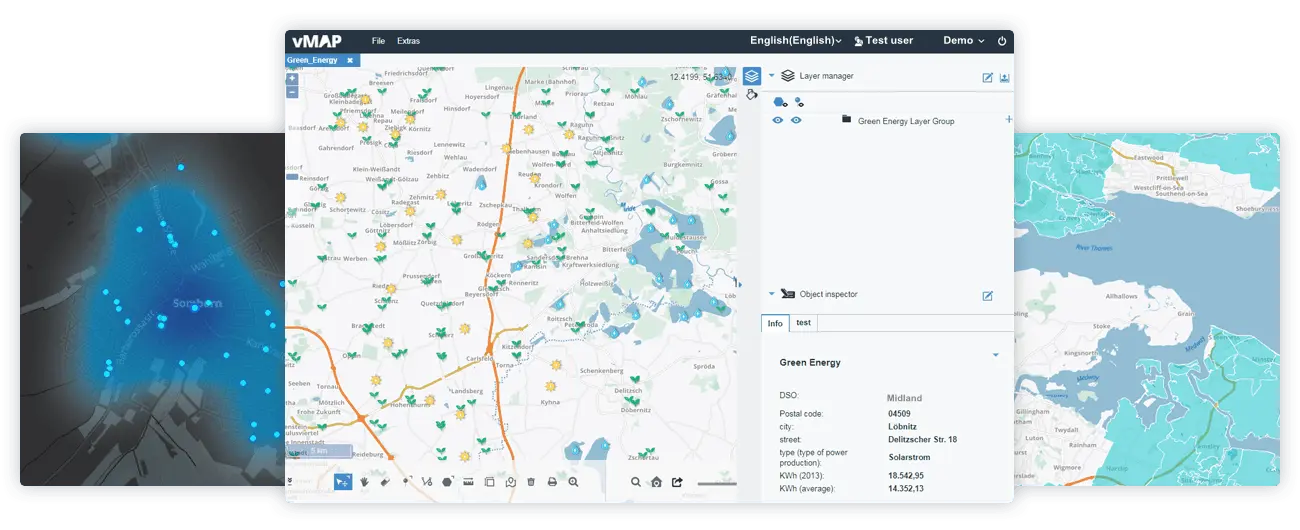The width and height of the screenshot is (1300, 530).
Task: Click the zoom-in magnifier tool
Action: 573,482
